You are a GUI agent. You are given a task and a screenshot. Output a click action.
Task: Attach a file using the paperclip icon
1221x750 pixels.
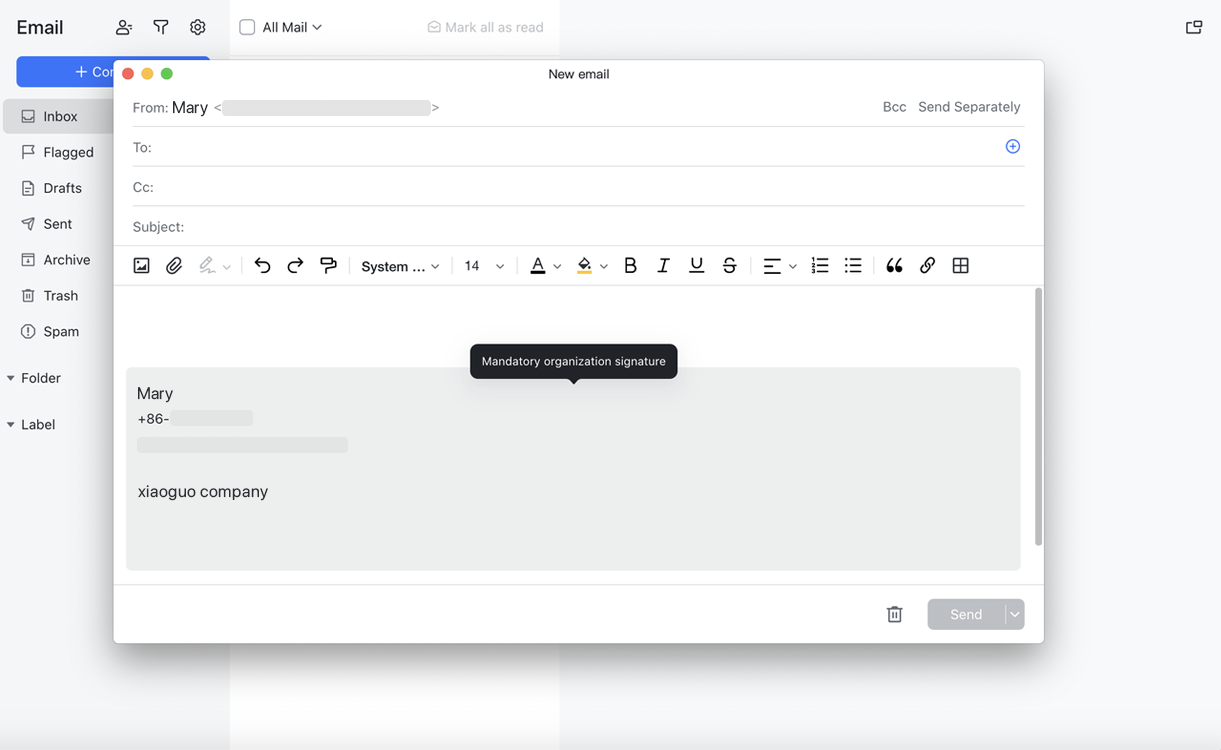(174, 265)
